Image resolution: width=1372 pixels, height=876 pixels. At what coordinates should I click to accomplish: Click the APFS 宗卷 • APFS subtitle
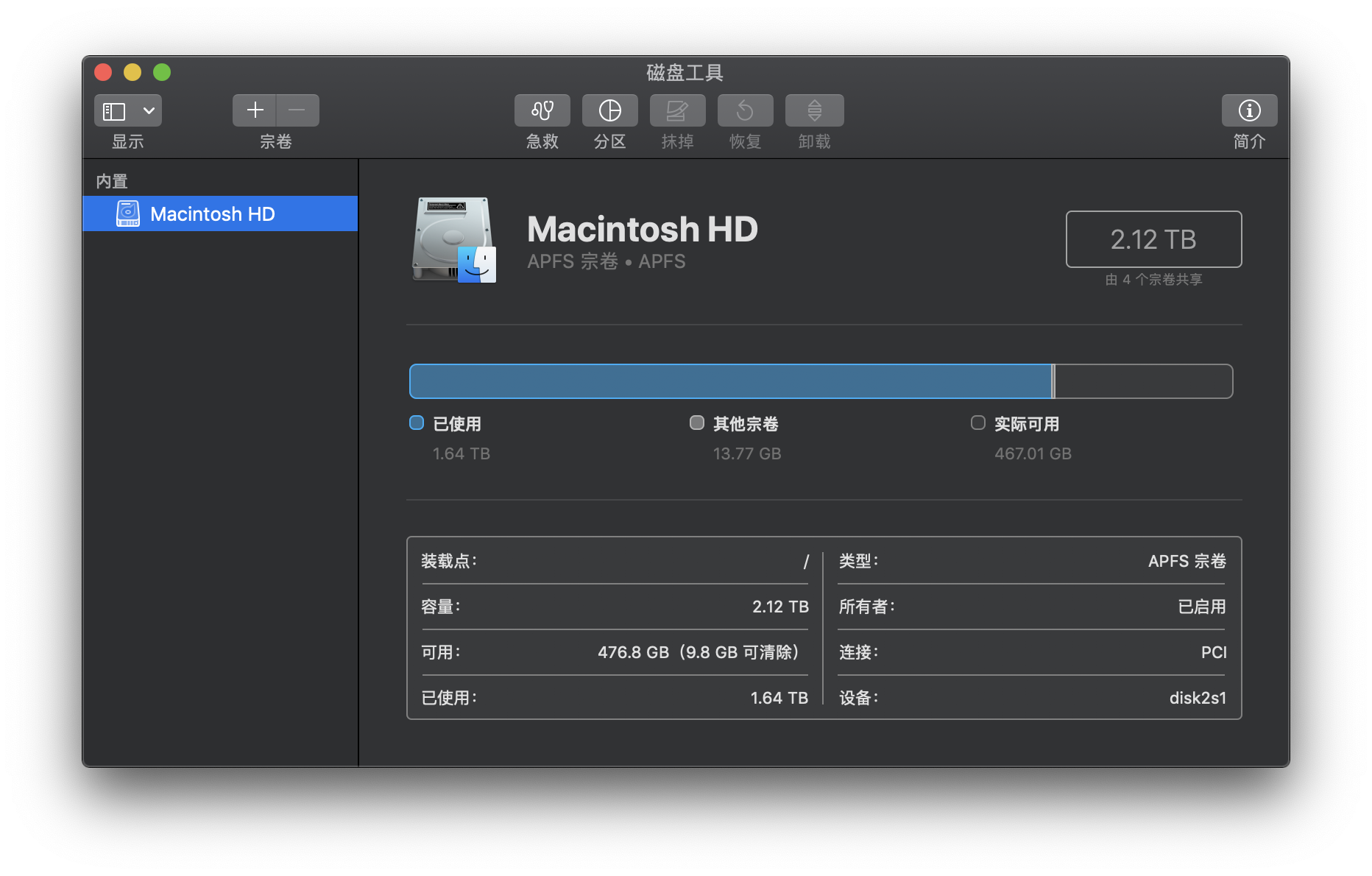pos(607,261)
